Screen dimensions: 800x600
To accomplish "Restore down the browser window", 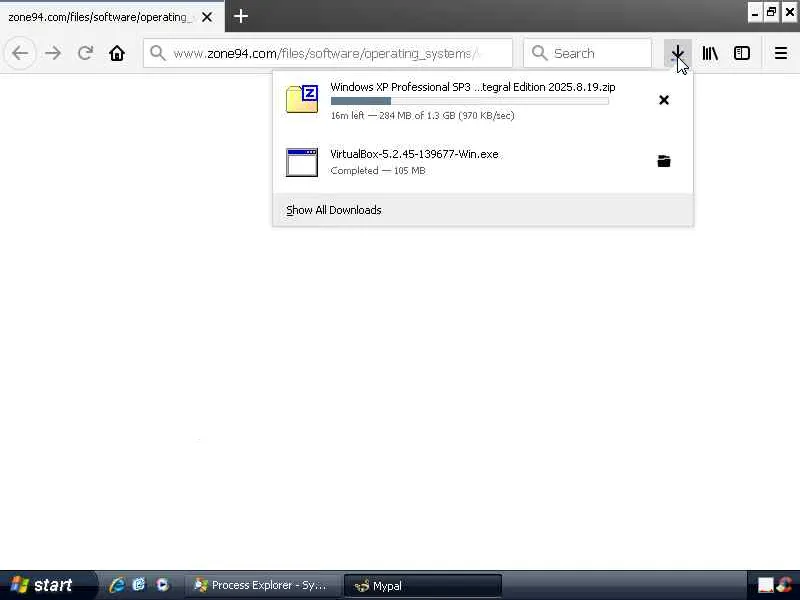I will [771, 13].
